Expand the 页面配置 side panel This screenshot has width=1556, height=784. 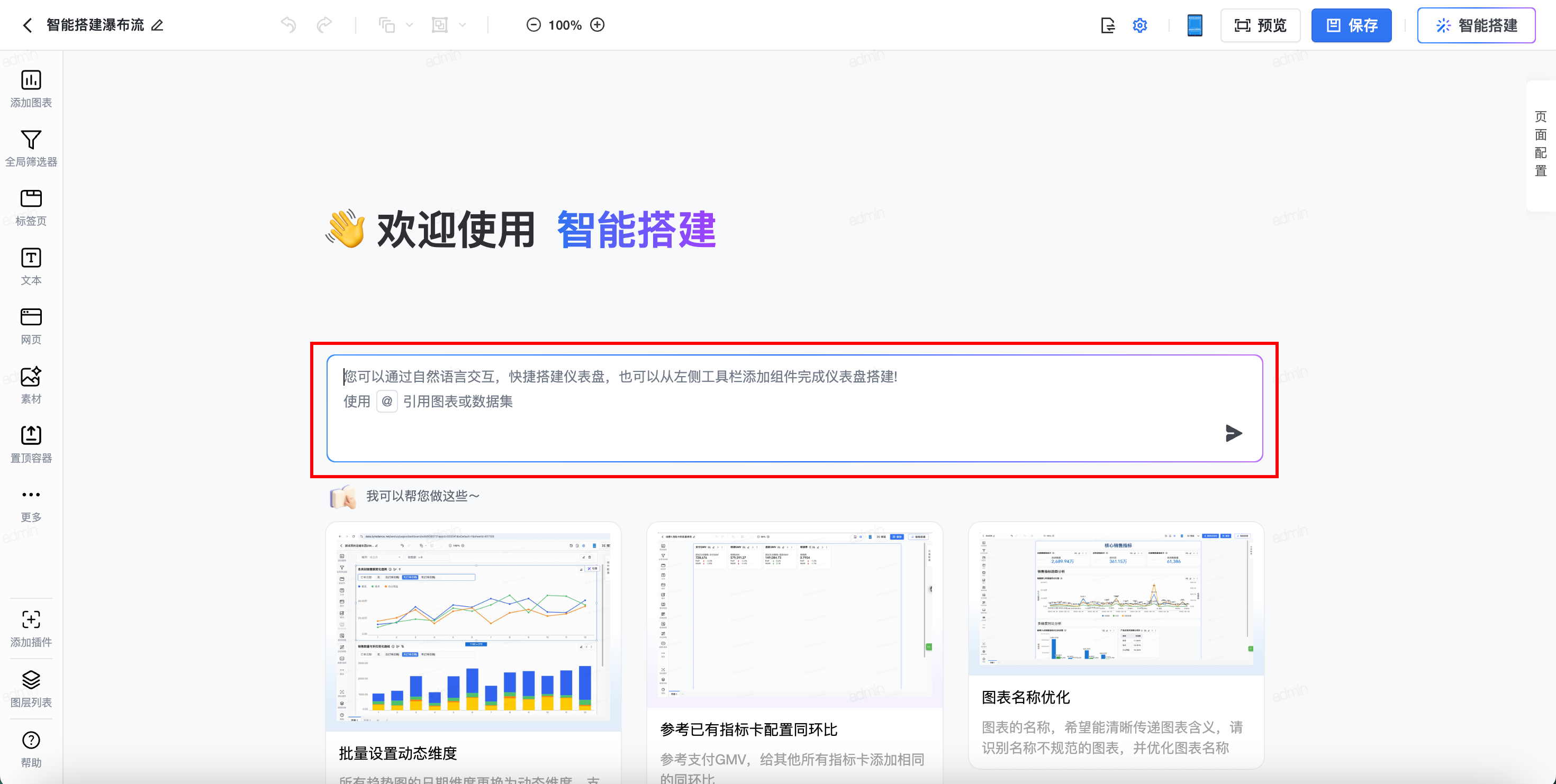coord(1540,144)
